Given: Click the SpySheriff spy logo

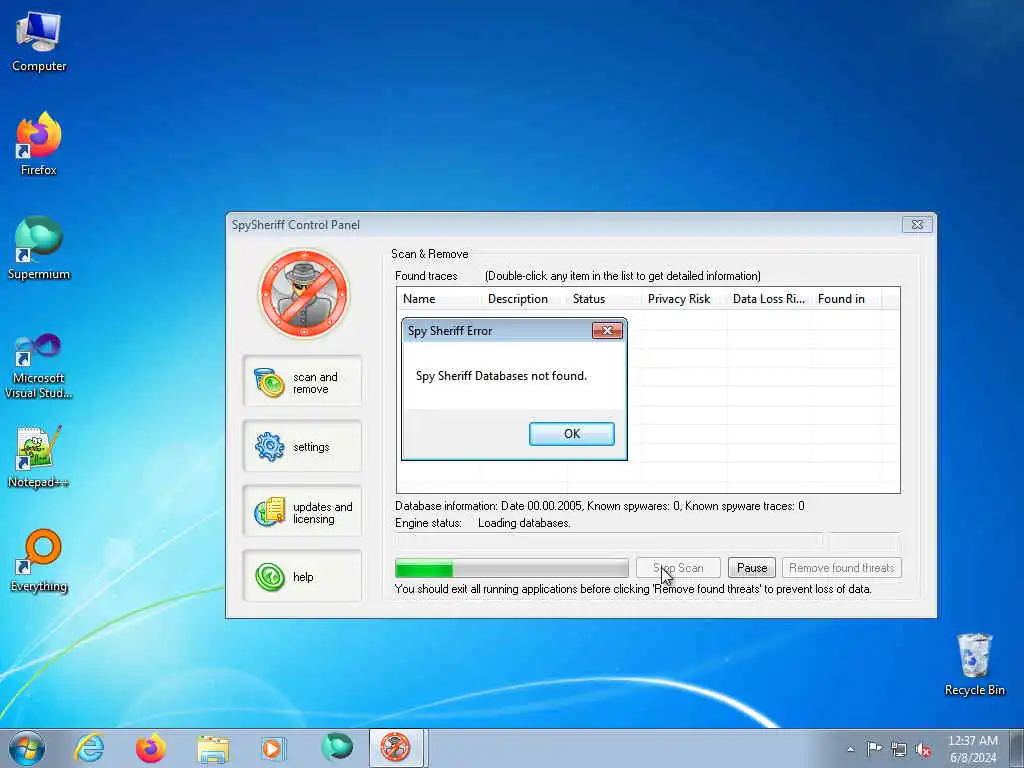Looking at the screenshot, I should pyautogui.click(x=304, y=293).
